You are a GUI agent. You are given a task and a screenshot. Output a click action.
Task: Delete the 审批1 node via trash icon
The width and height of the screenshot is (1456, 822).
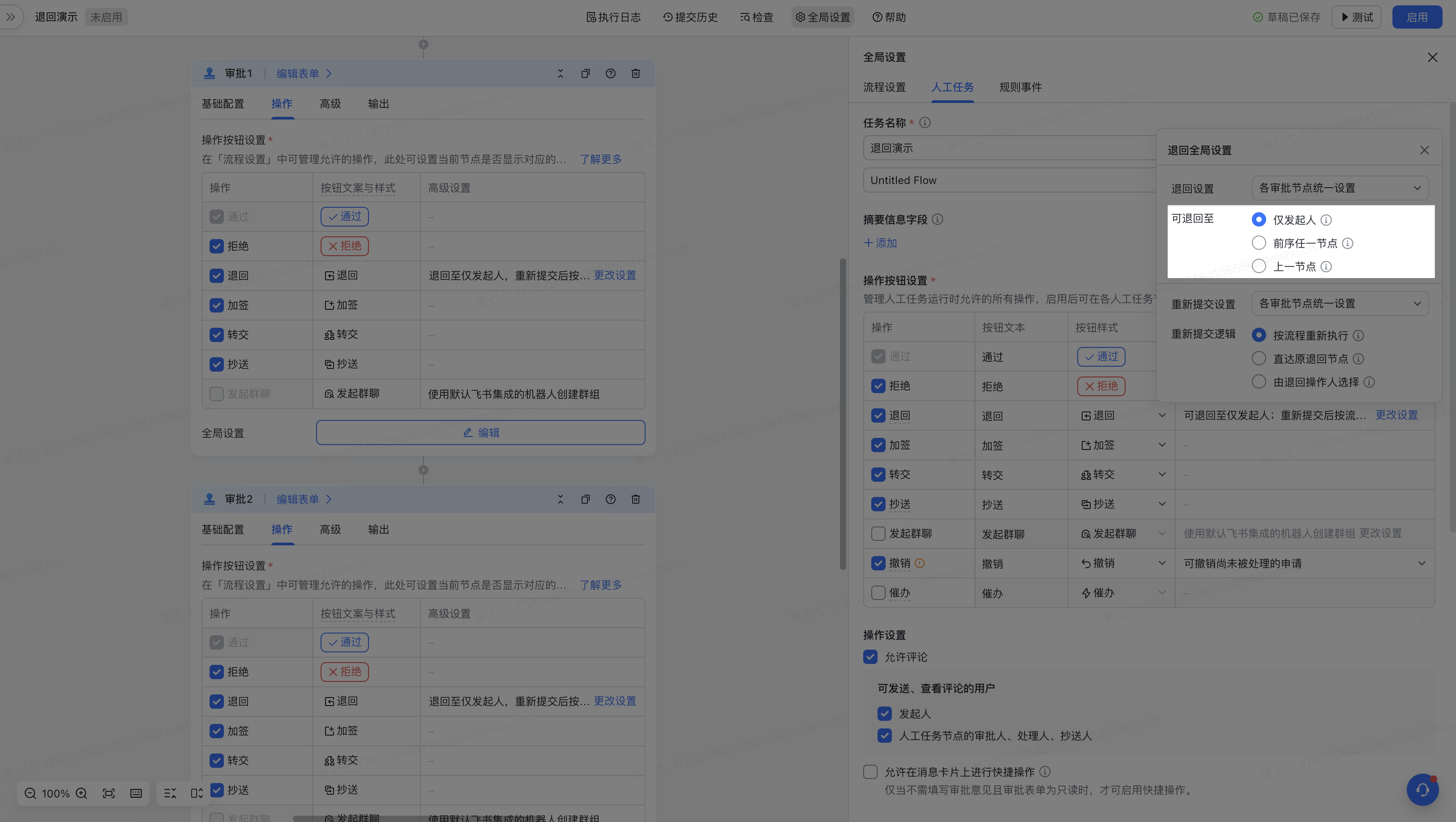coord(635,73)
